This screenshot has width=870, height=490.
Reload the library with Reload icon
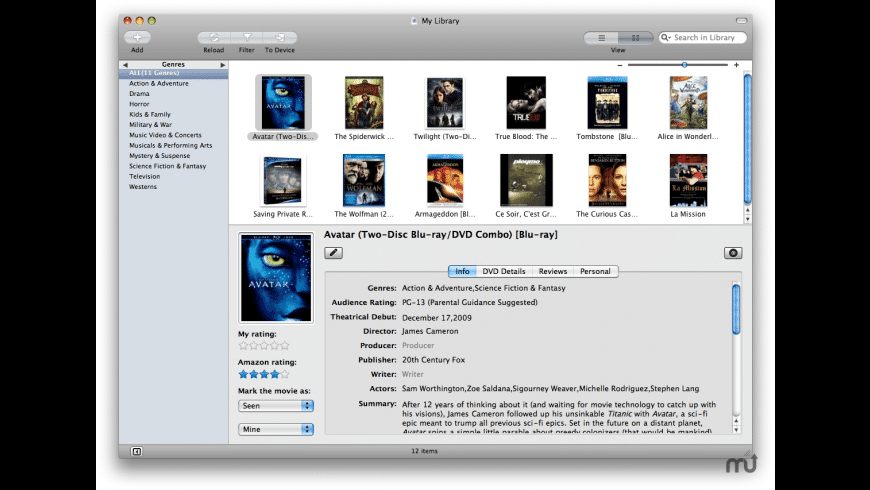point(214,37)
